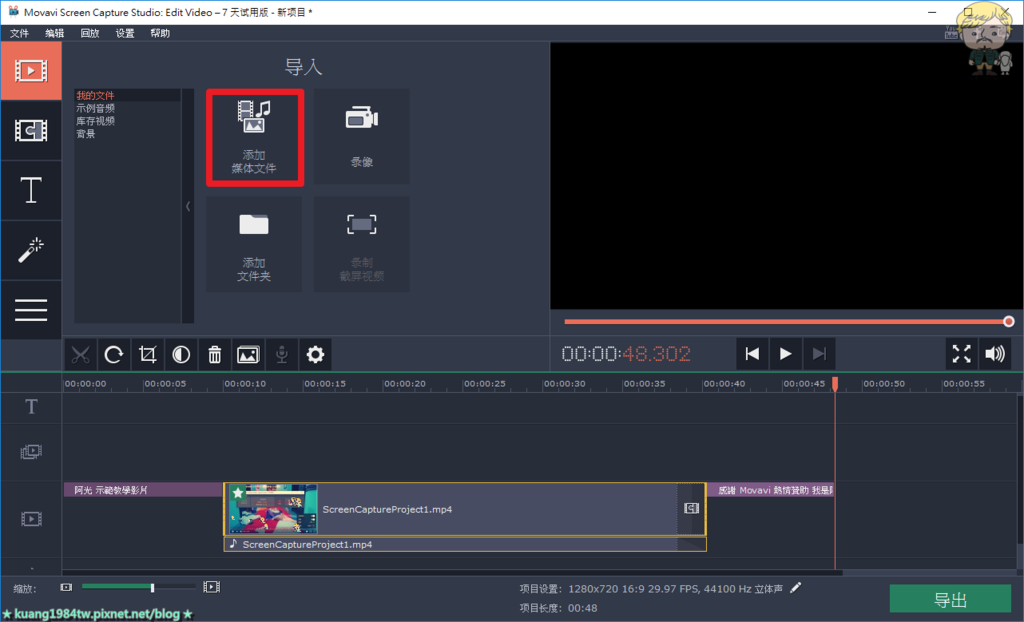The image size is (1024, 622).
Task: Open clip properties picture icon
Action: click(248, 355)
